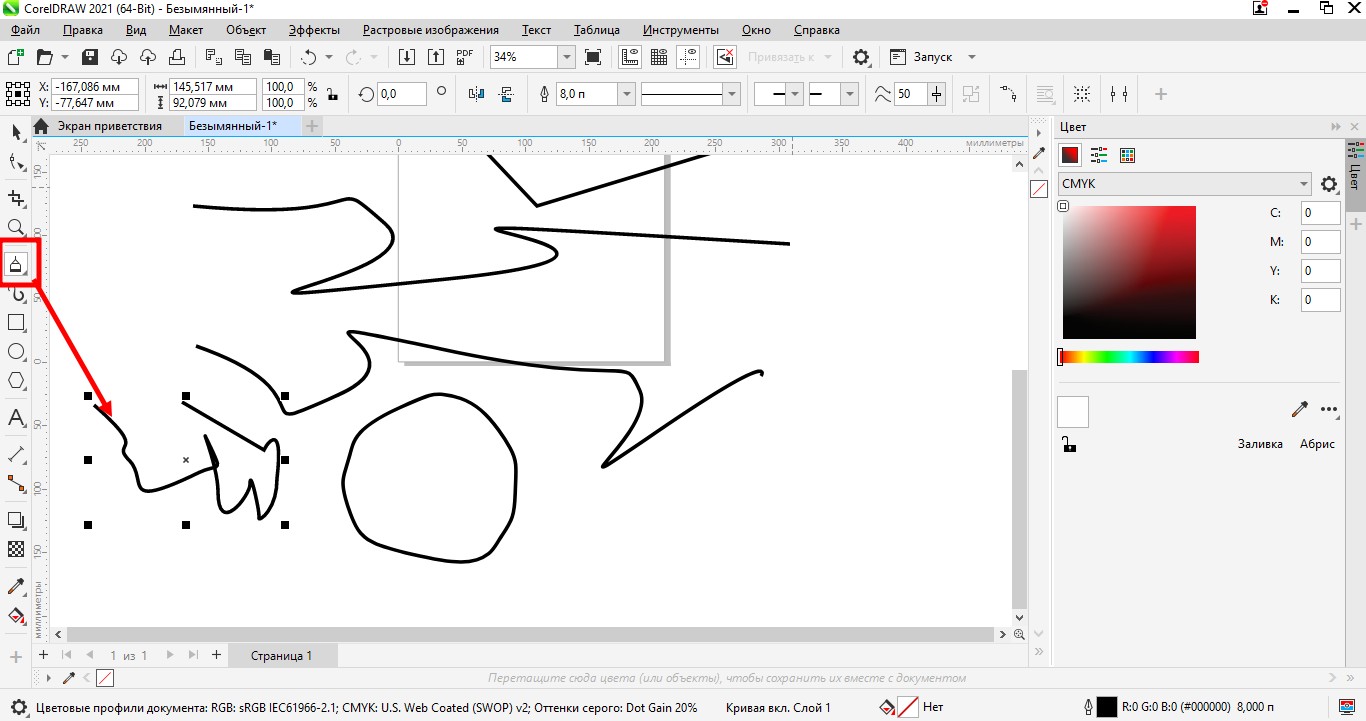Toggle guidelines display
1366x721 pixels.
click(x=688, y=57)
